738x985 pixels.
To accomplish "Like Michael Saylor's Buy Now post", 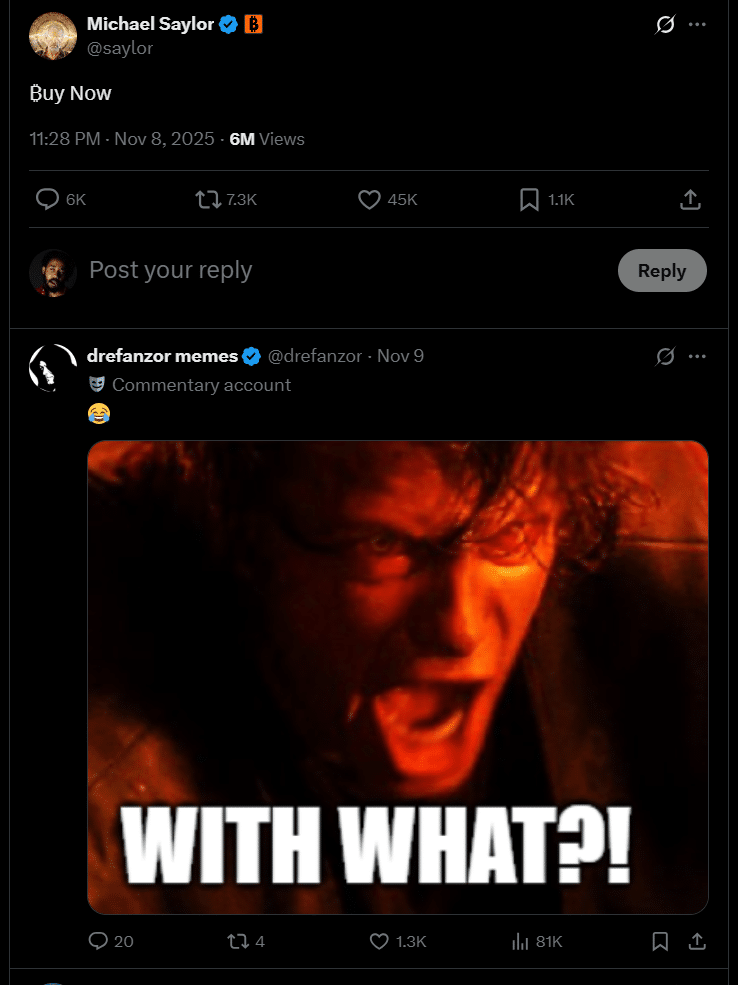I will [x=370, y=200].
